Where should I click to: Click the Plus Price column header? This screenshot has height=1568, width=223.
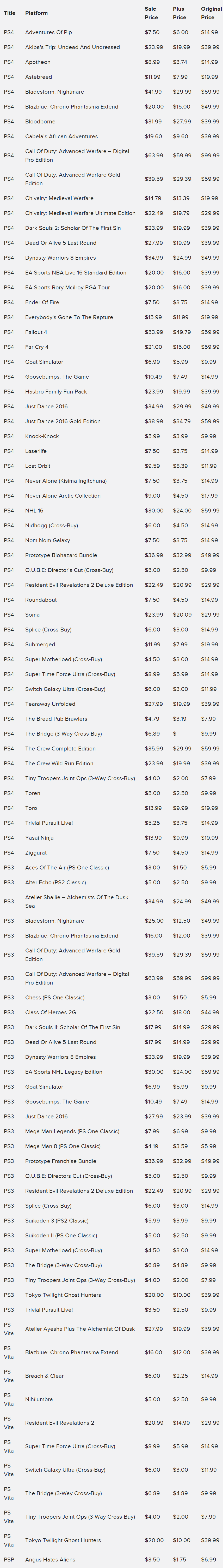(x=179, y=13)
